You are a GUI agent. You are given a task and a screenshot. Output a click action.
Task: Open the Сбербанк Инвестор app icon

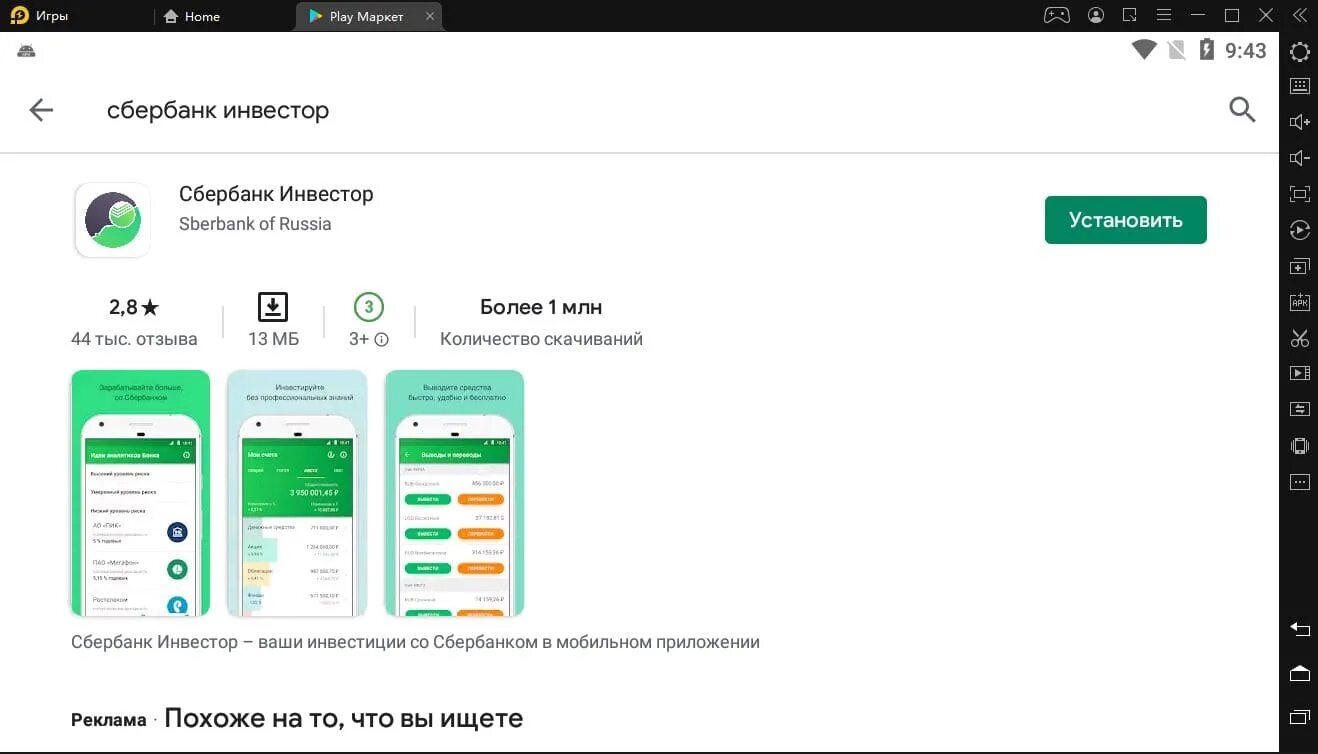[113, 220]
